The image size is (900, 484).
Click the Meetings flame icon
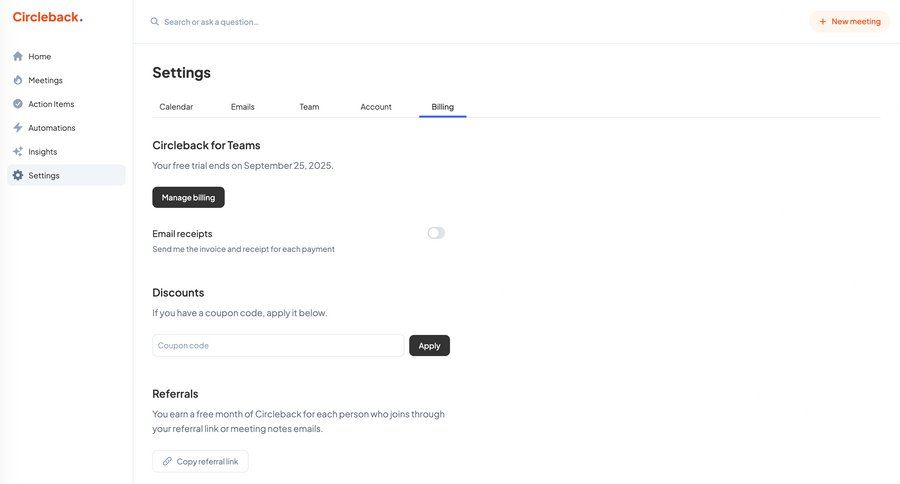(x=18, y=80)
